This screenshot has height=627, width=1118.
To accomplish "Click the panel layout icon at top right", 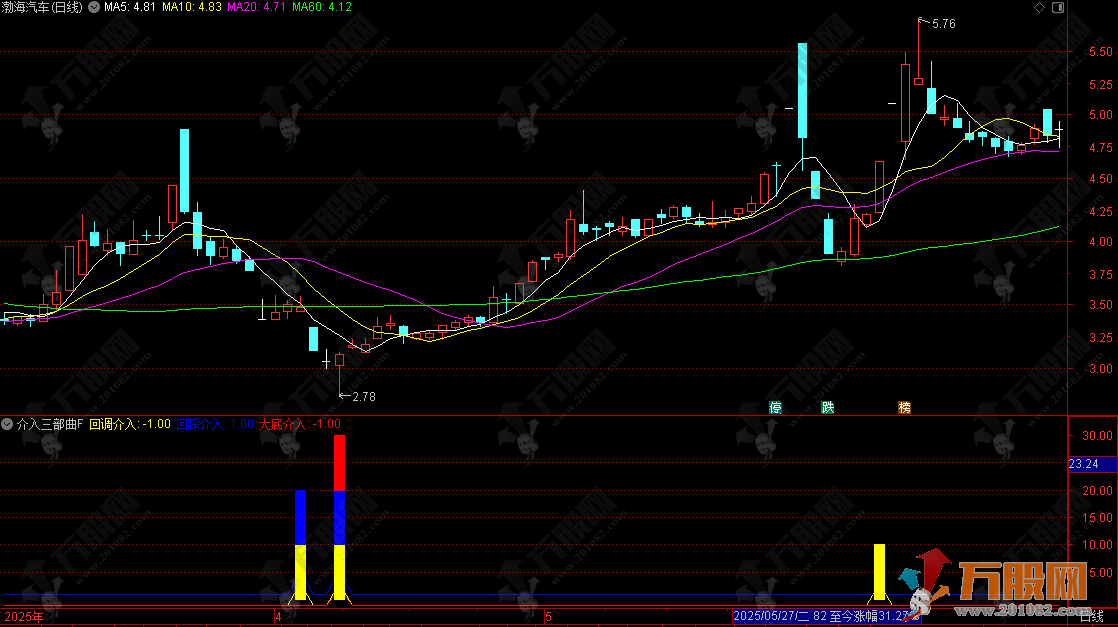I will 1058,7.
